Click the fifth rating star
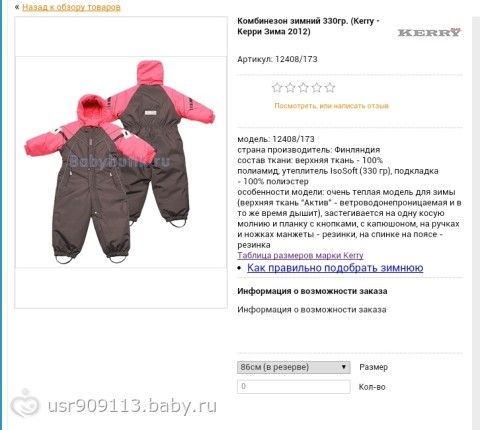This screenshot has height=430, width=480. pos(330,88)
